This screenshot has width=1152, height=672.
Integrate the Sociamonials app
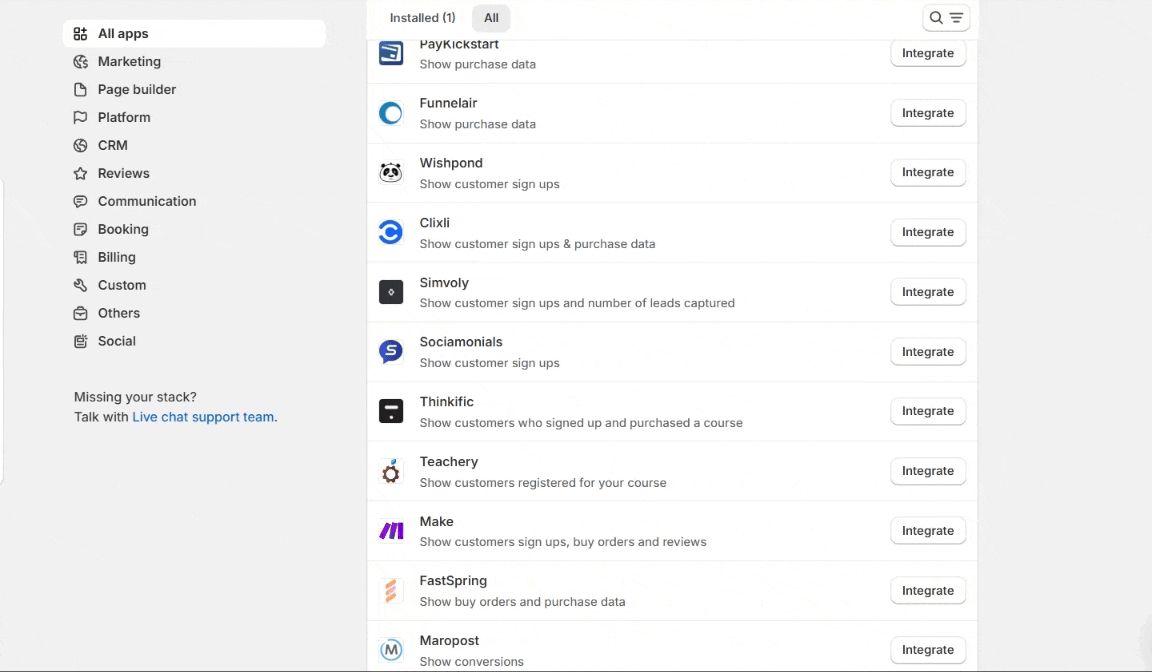[x=928, y=352]
